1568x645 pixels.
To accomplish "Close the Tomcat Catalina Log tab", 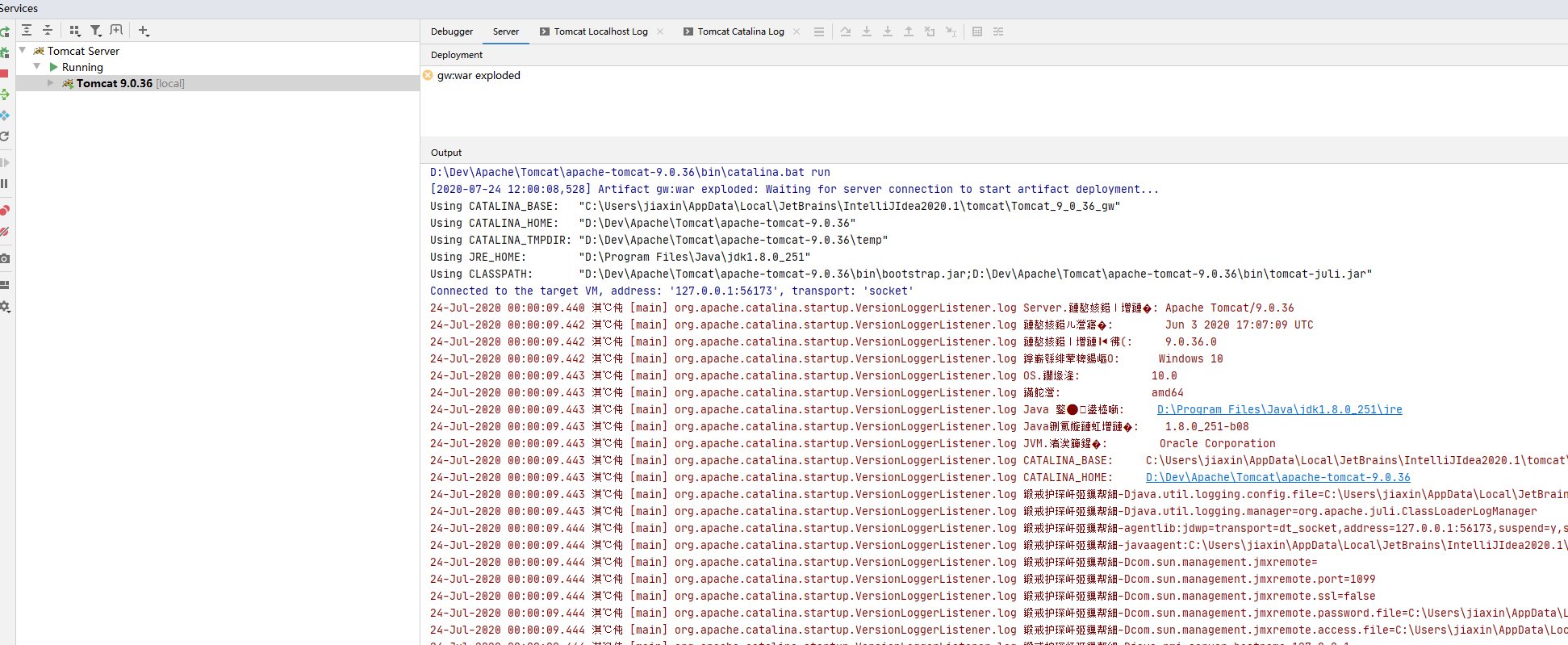I will point(797,31).
